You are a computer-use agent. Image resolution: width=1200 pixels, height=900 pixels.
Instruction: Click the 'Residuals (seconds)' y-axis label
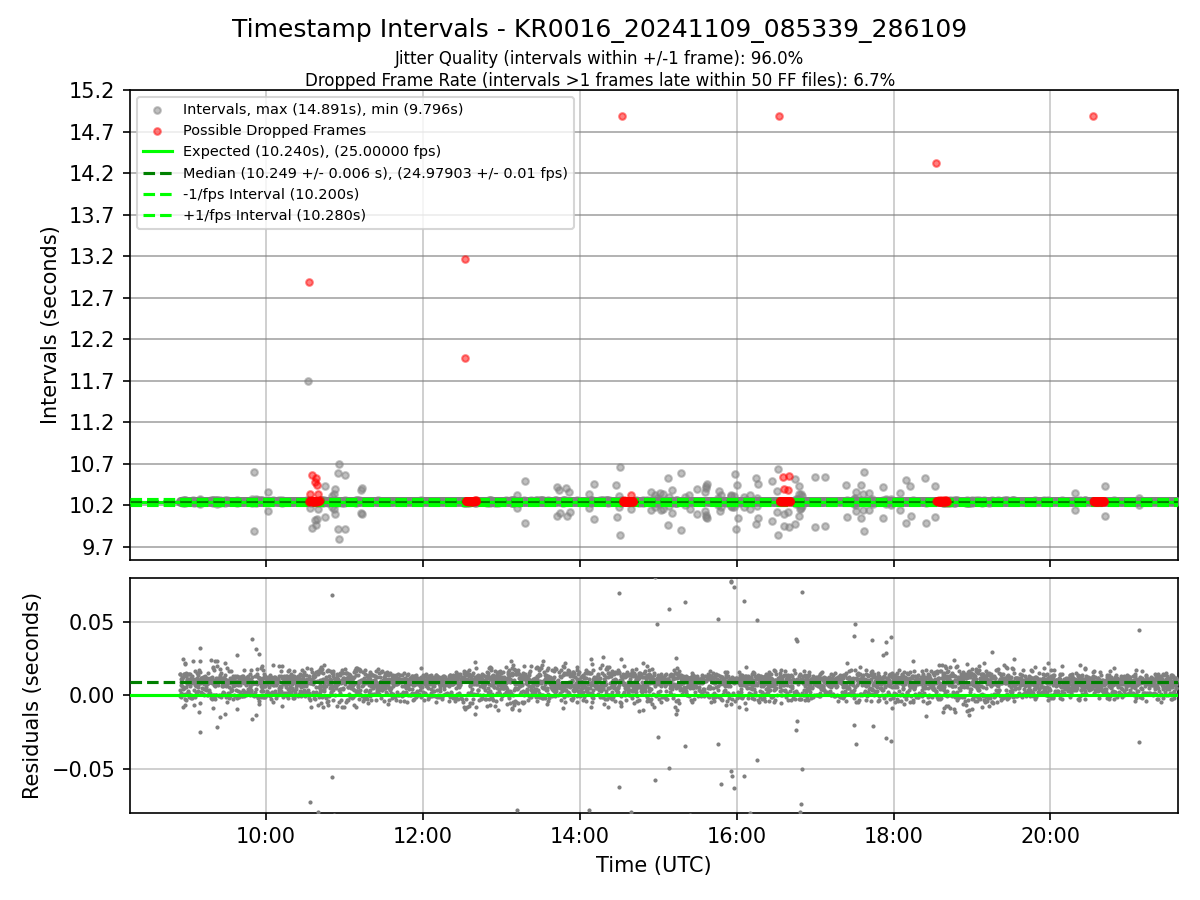[31, 696]
